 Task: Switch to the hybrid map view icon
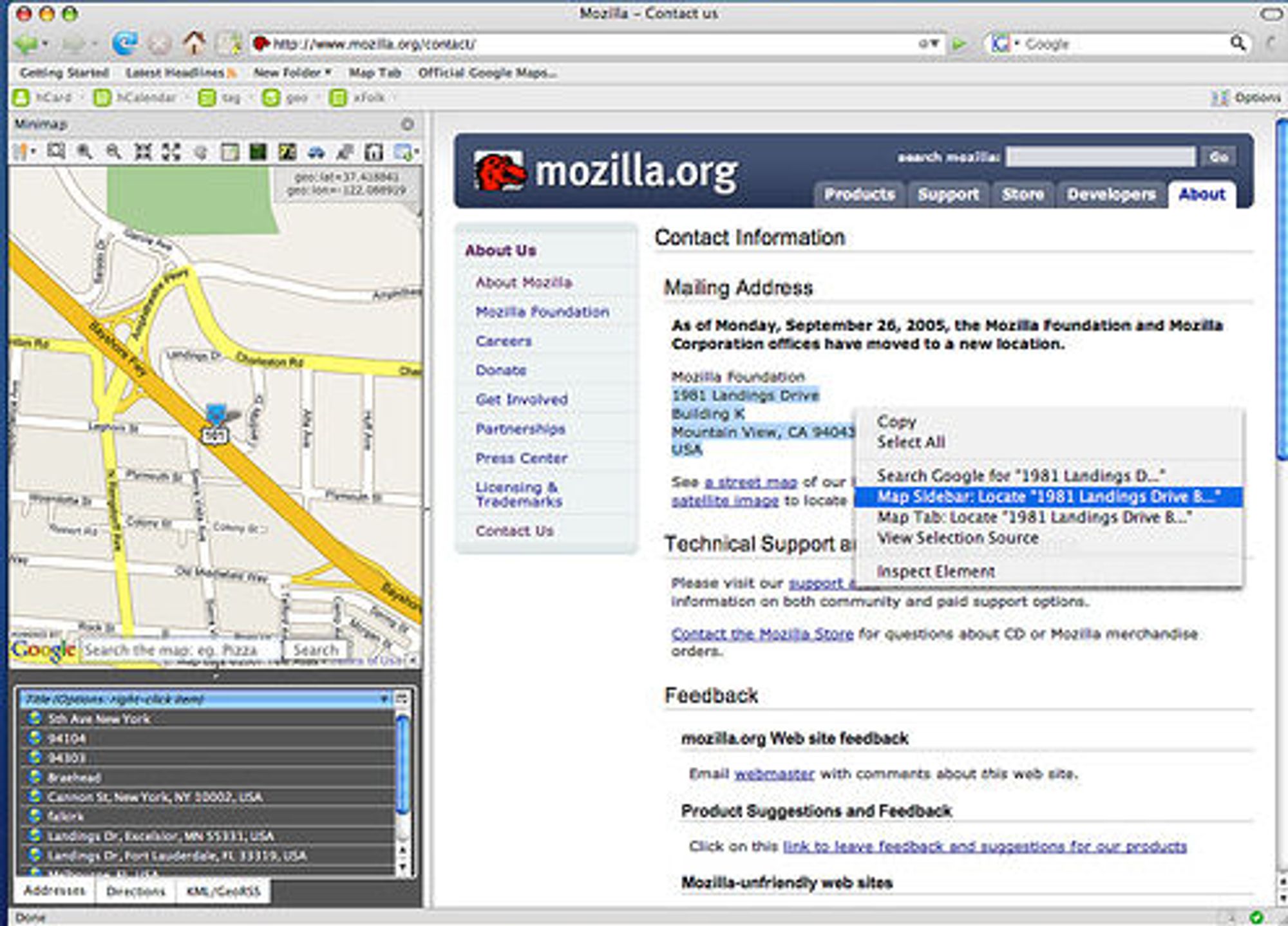click(287, 152)
